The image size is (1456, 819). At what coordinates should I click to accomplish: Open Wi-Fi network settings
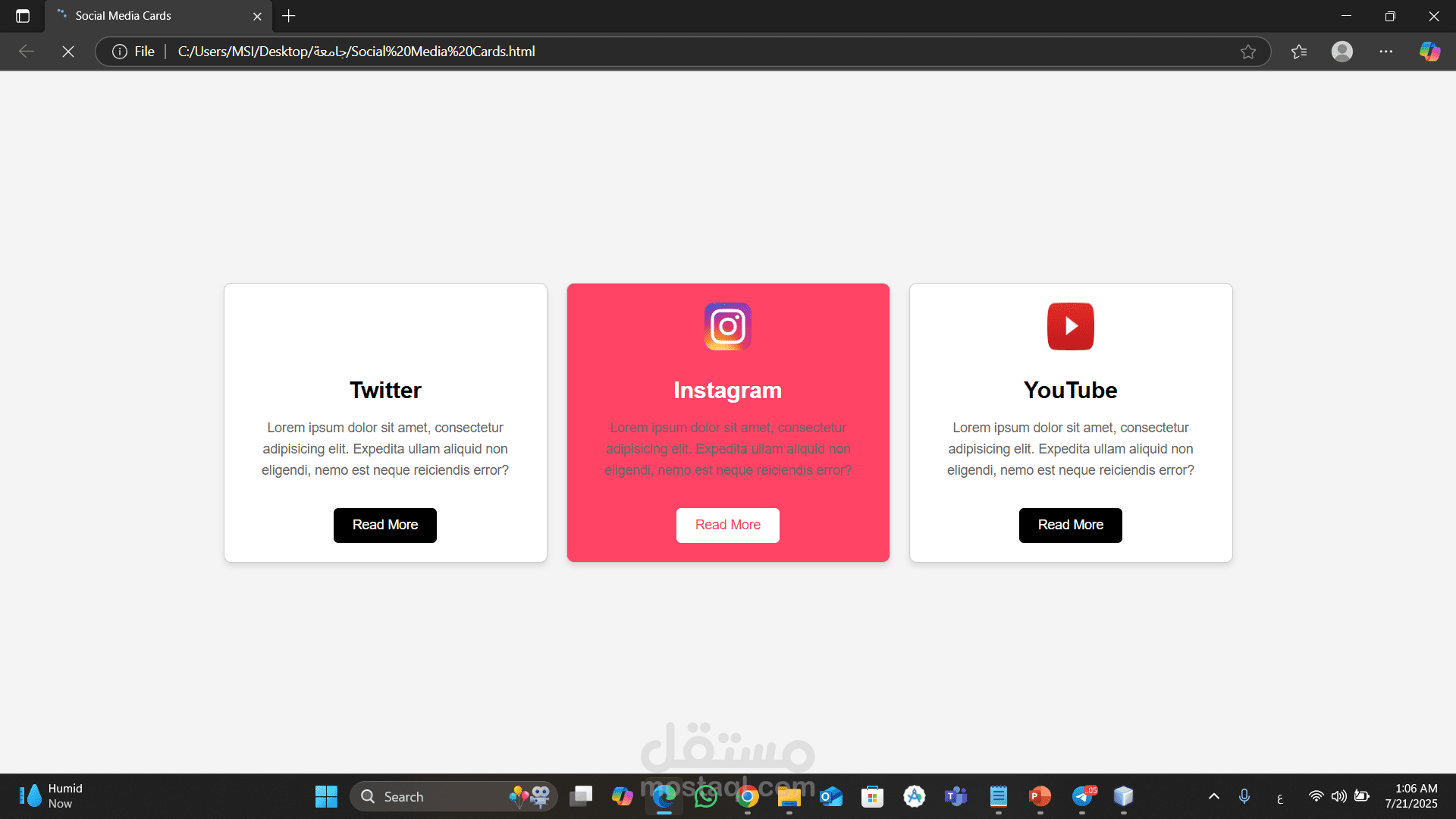(x=1316, y=796)
